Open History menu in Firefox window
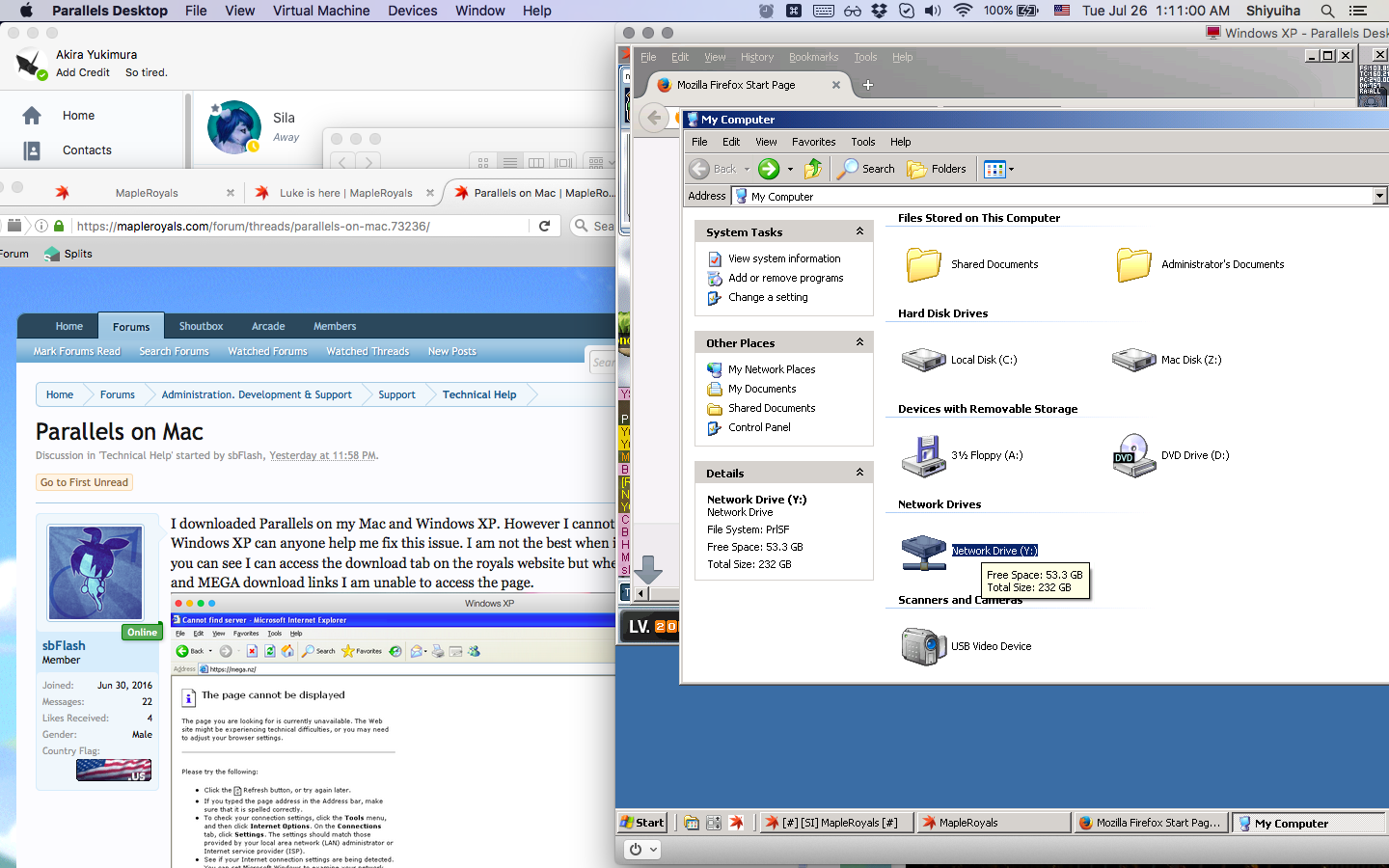Screen dimensions: 1389x868 (757, 57)
